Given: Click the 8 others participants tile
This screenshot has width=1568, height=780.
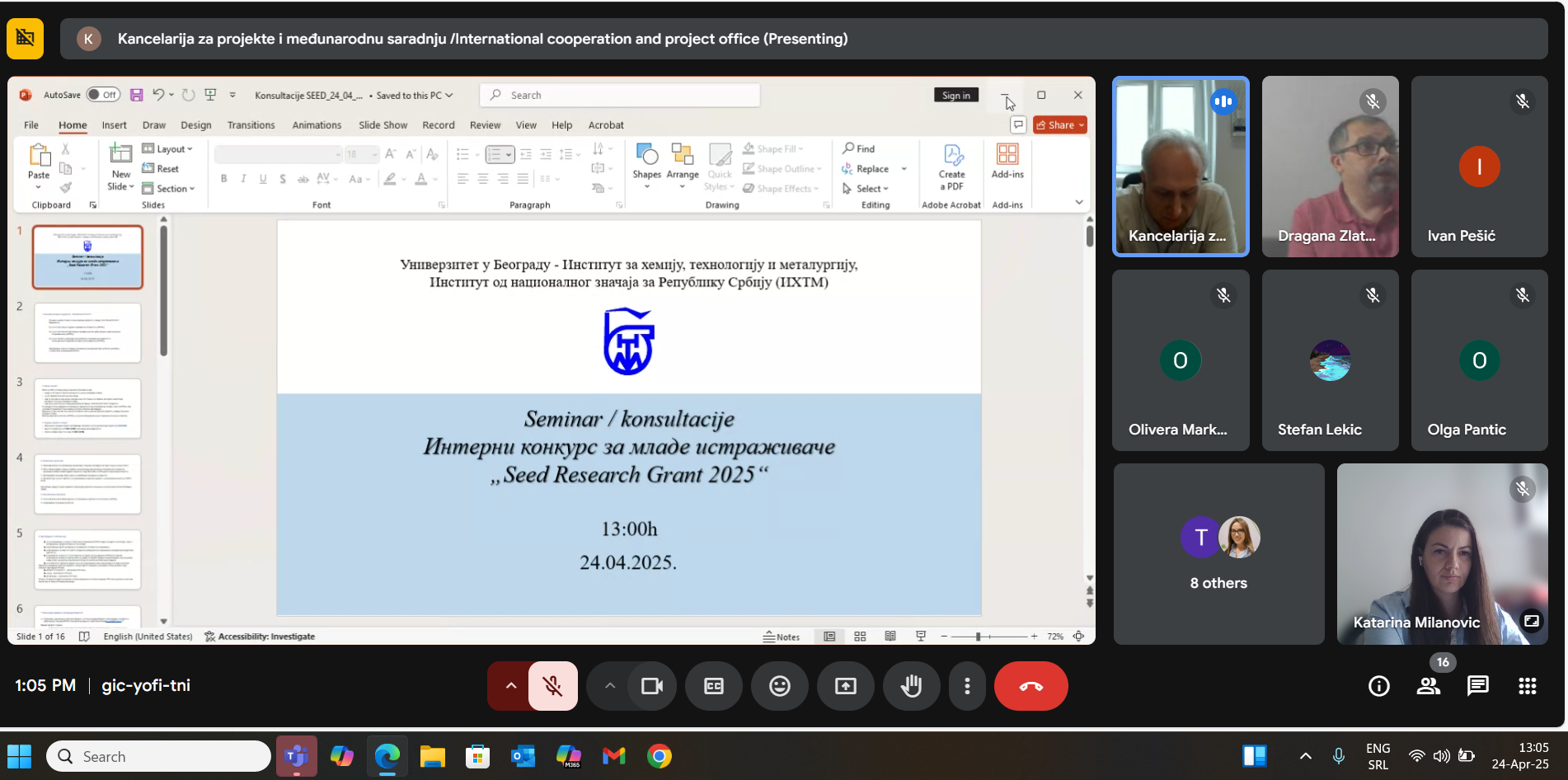Looking at the screenshot, I should pos(1218,554).
